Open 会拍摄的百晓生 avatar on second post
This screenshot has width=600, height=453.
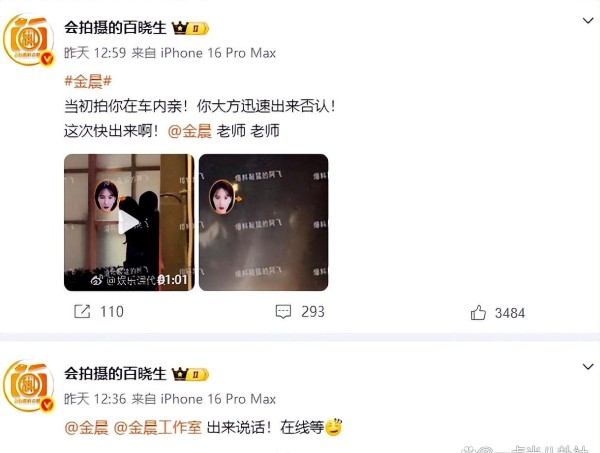click(28, 386)
